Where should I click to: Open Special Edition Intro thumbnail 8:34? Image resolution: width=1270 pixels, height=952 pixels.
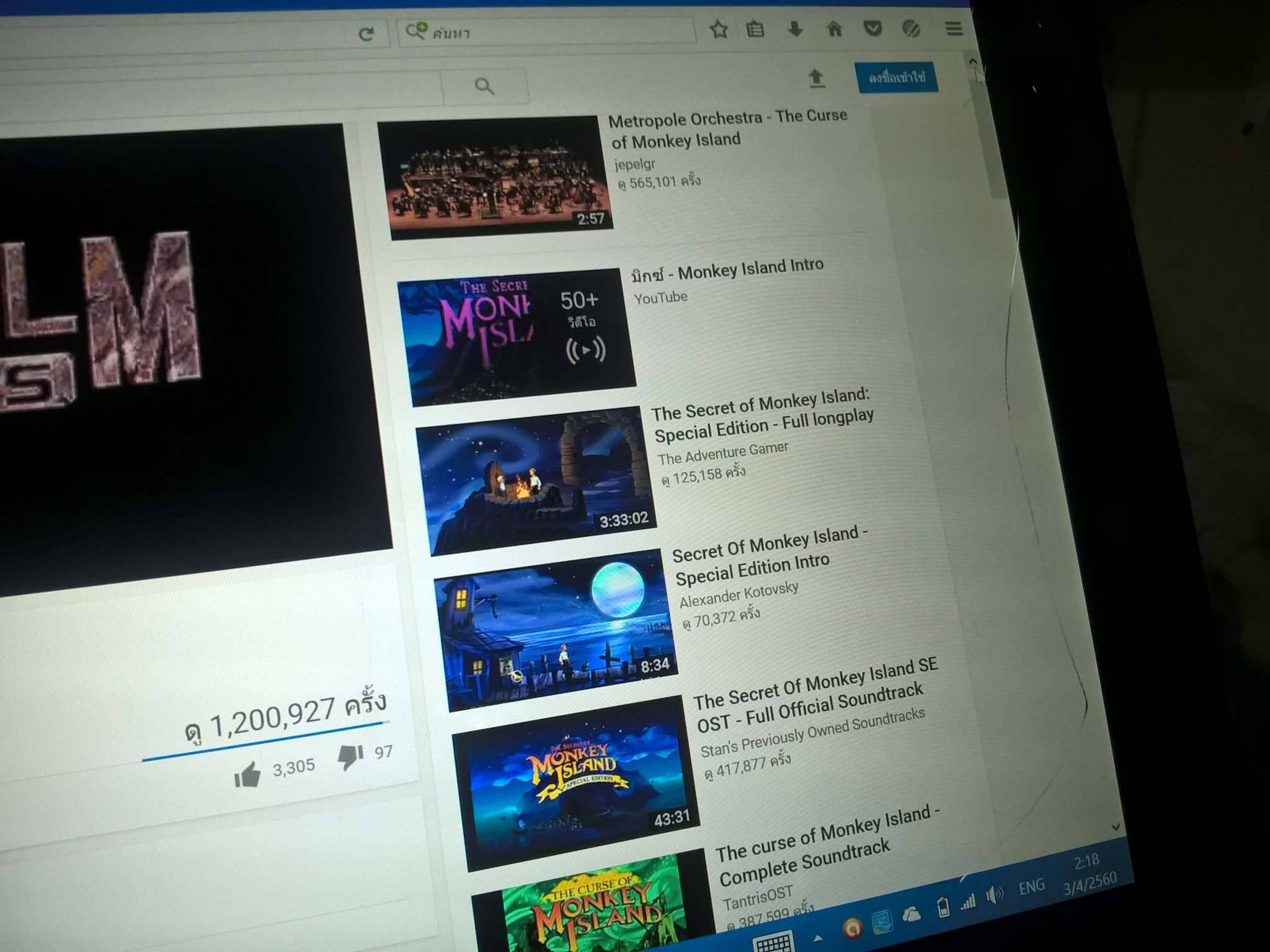coord(557,629)
